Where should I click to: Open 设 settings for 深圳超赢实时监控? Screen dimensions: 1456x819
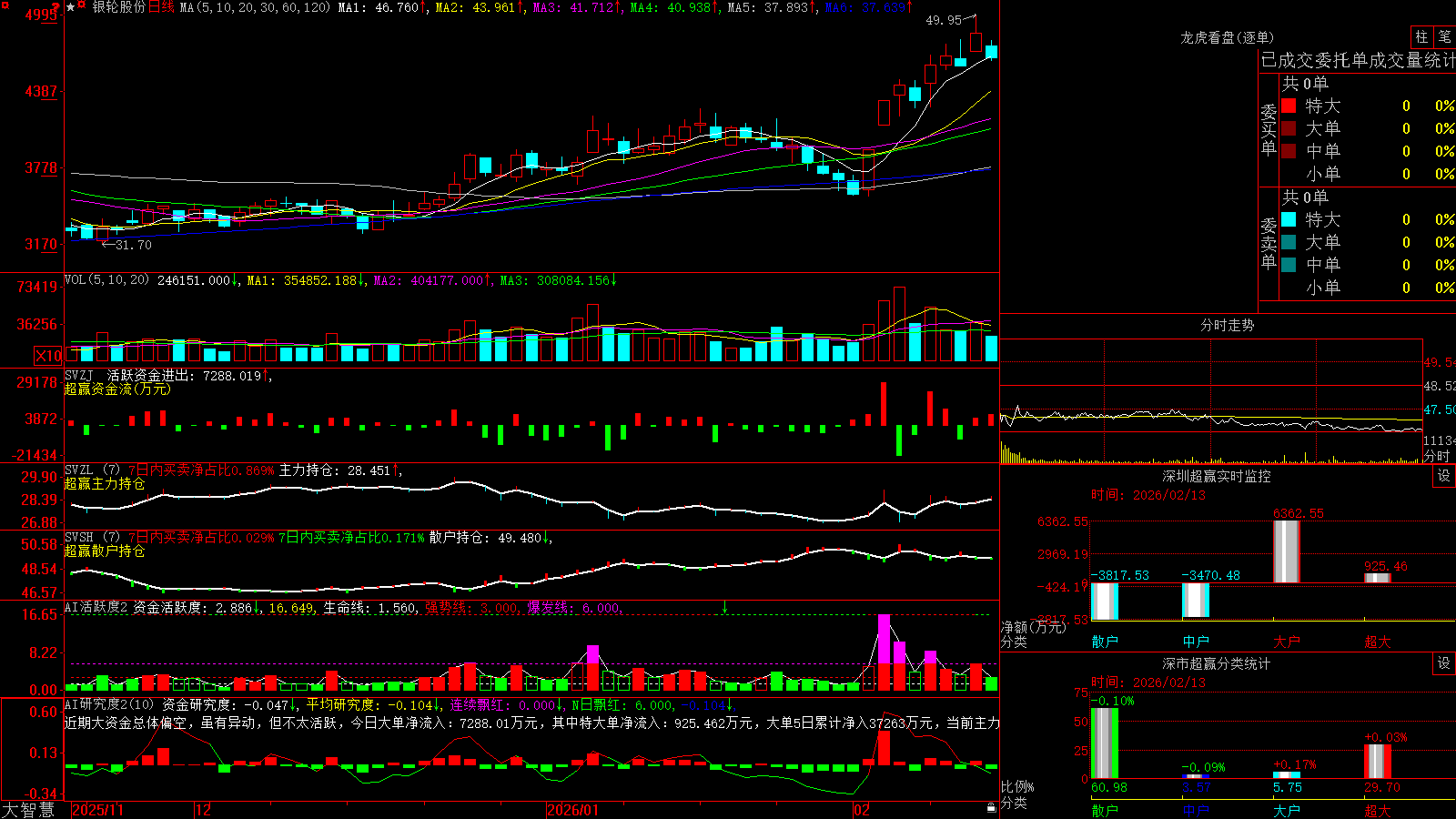point(1444,476)
